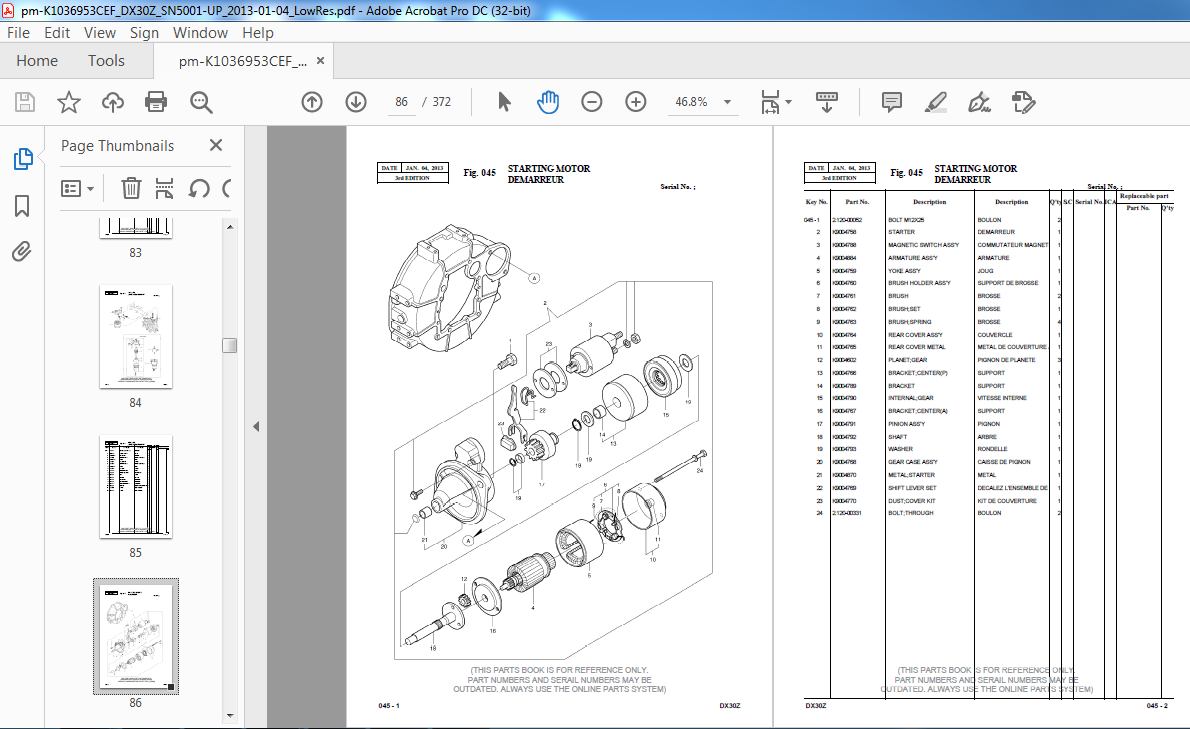The height and width of the screenshot is (729, 1190).
Task: Print the document via printer icon
Action: 156,102
